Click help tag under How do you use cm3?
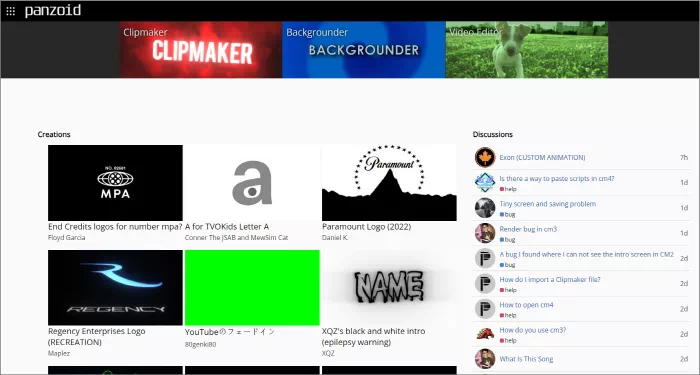 coord(508,341)
